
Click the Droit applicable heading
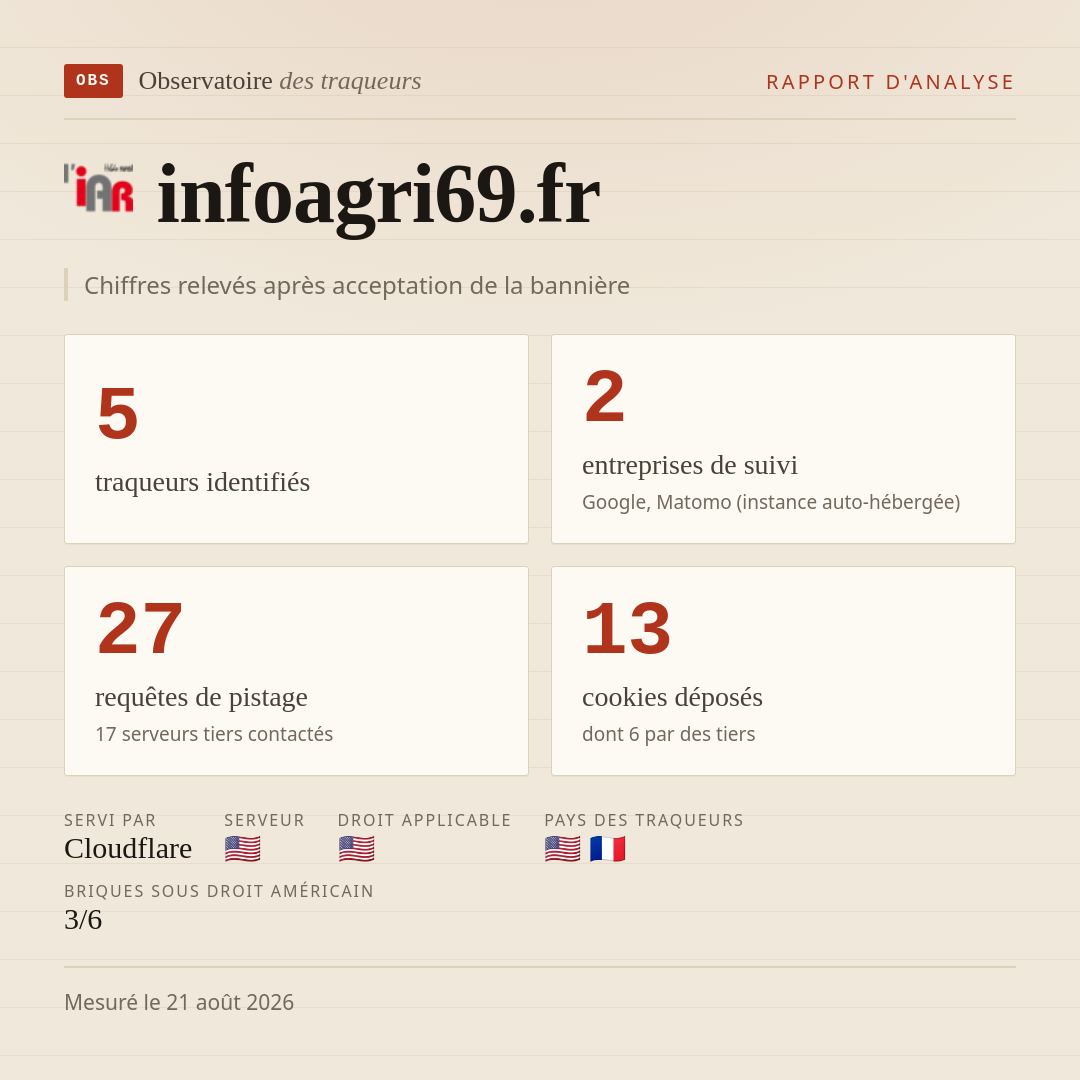(424, 820)
